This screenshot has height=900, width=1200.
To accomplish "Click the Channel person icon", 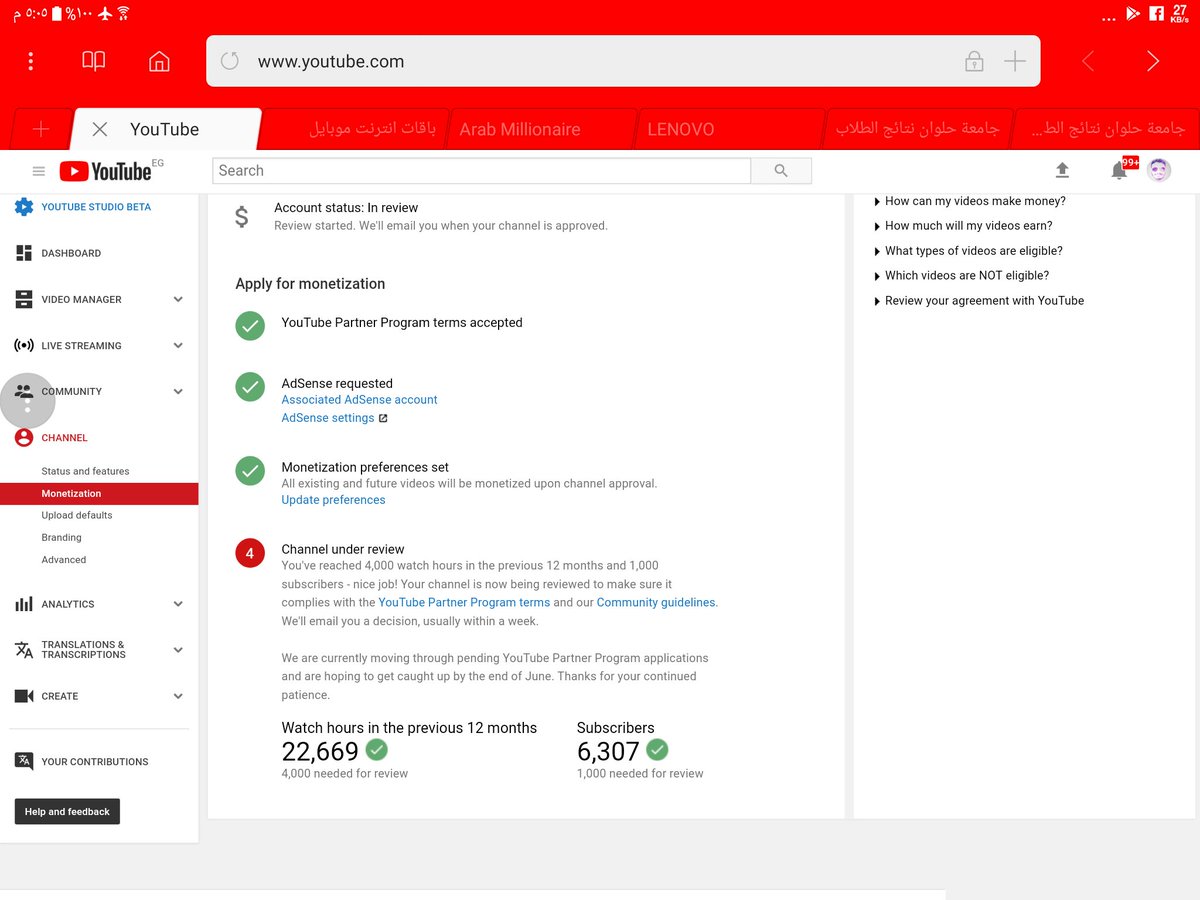I will (x=24, y=437).
